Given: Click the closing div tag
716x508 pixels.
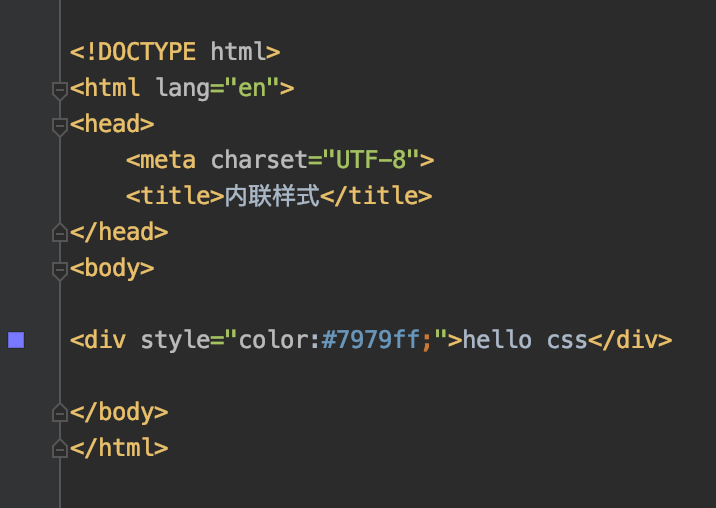Looking at the screenshot, I should point(630,340).
